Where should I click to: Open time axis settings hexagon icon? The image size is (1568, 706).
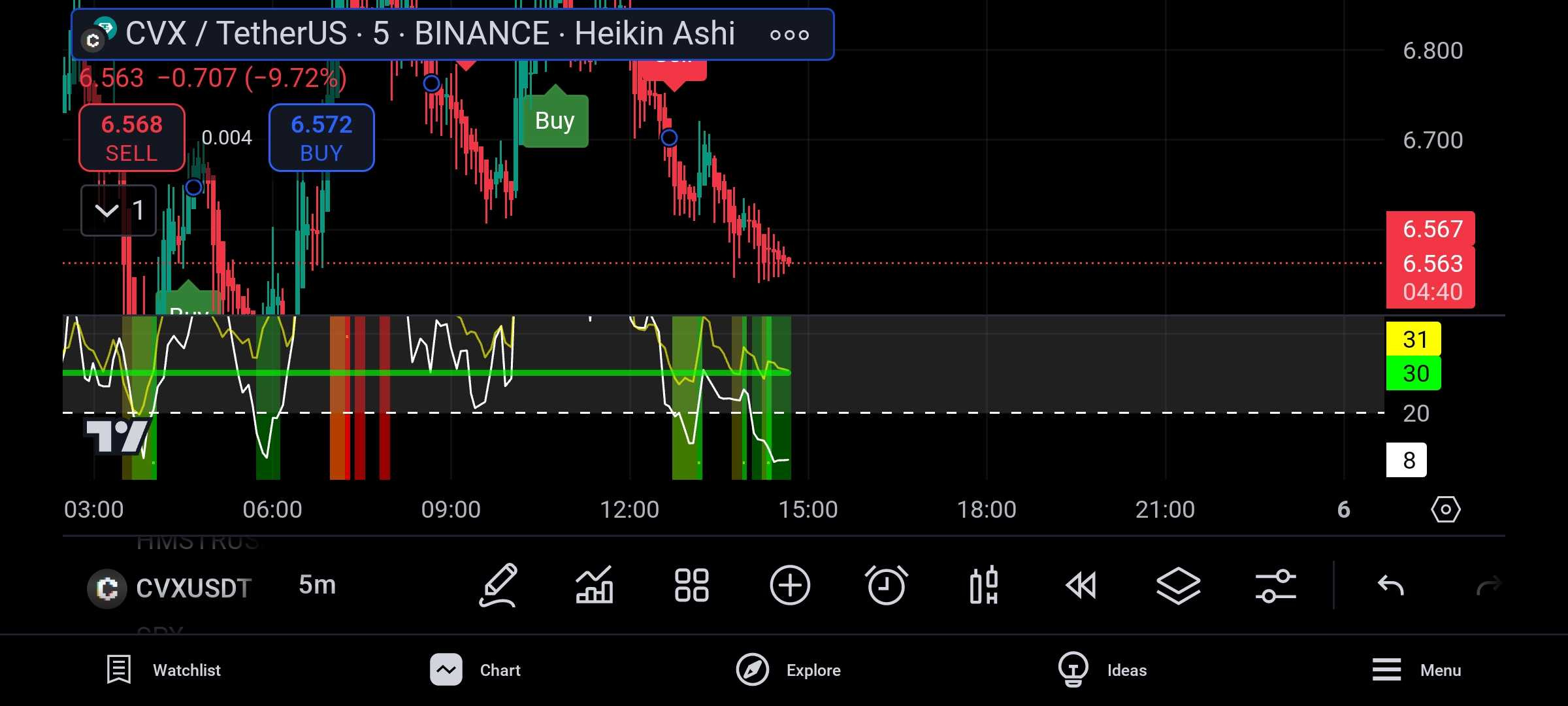tap(1445, 509)
